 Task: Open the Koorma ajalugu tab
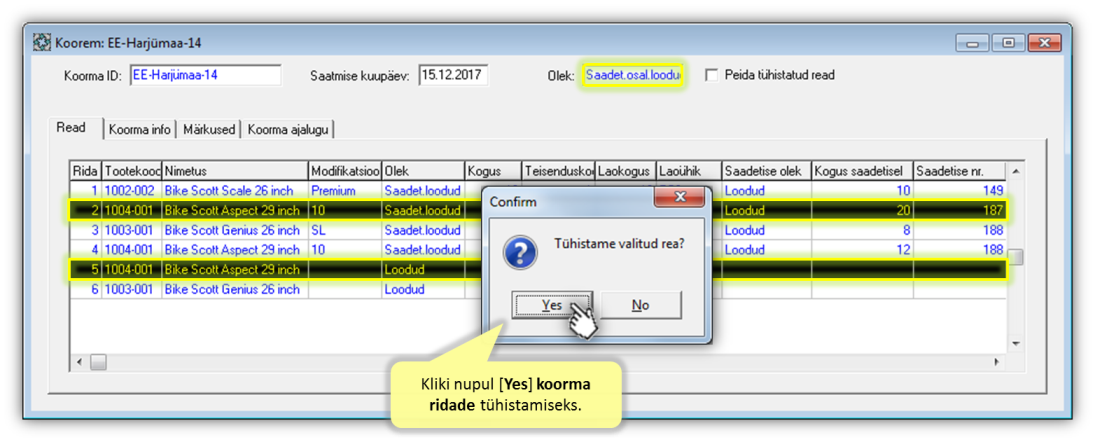point(289,129)
